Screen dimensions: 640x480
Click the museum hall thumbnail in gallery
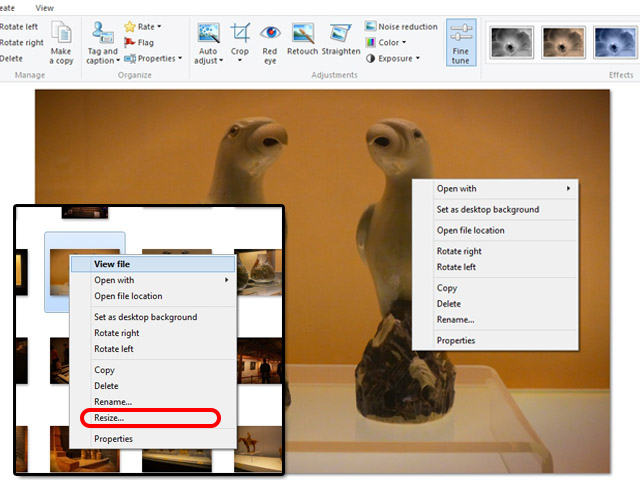click(260, 360)
